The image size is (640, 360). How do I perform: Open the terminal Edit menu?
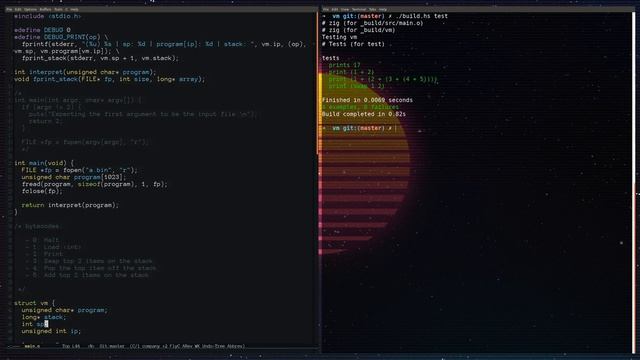(335, 9)
